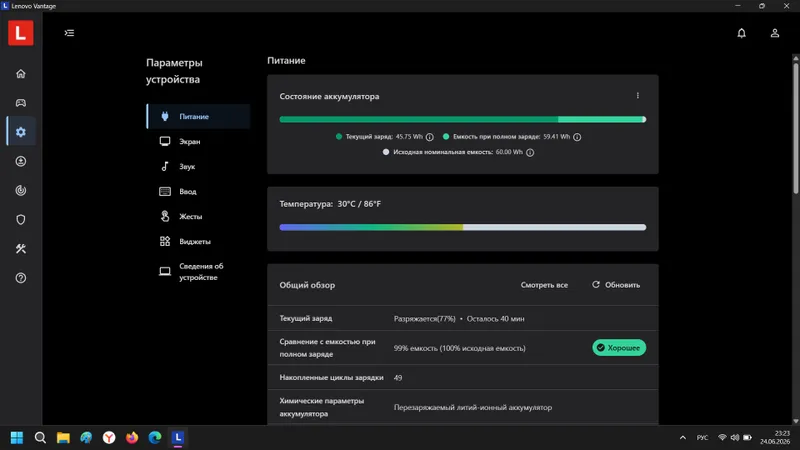Open the help question mark icon

(20, 278)
